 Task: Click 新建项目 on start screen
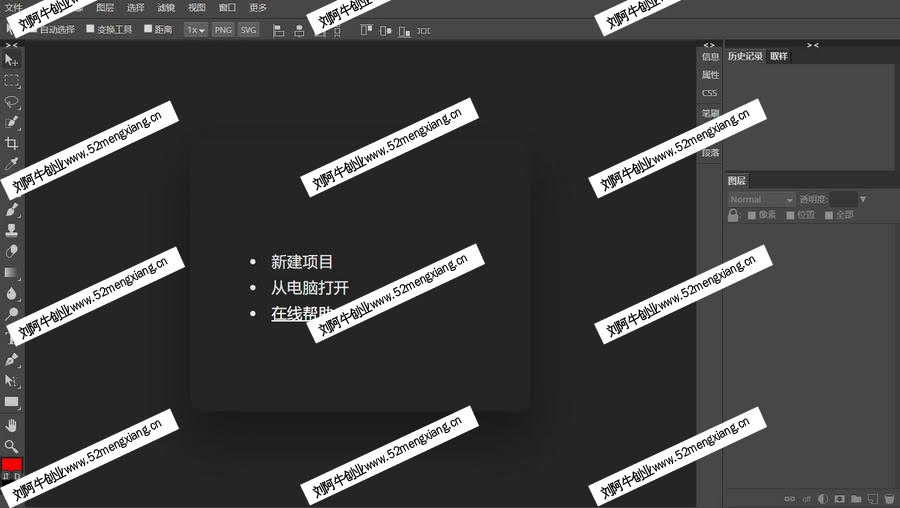(x=302, y=262)
